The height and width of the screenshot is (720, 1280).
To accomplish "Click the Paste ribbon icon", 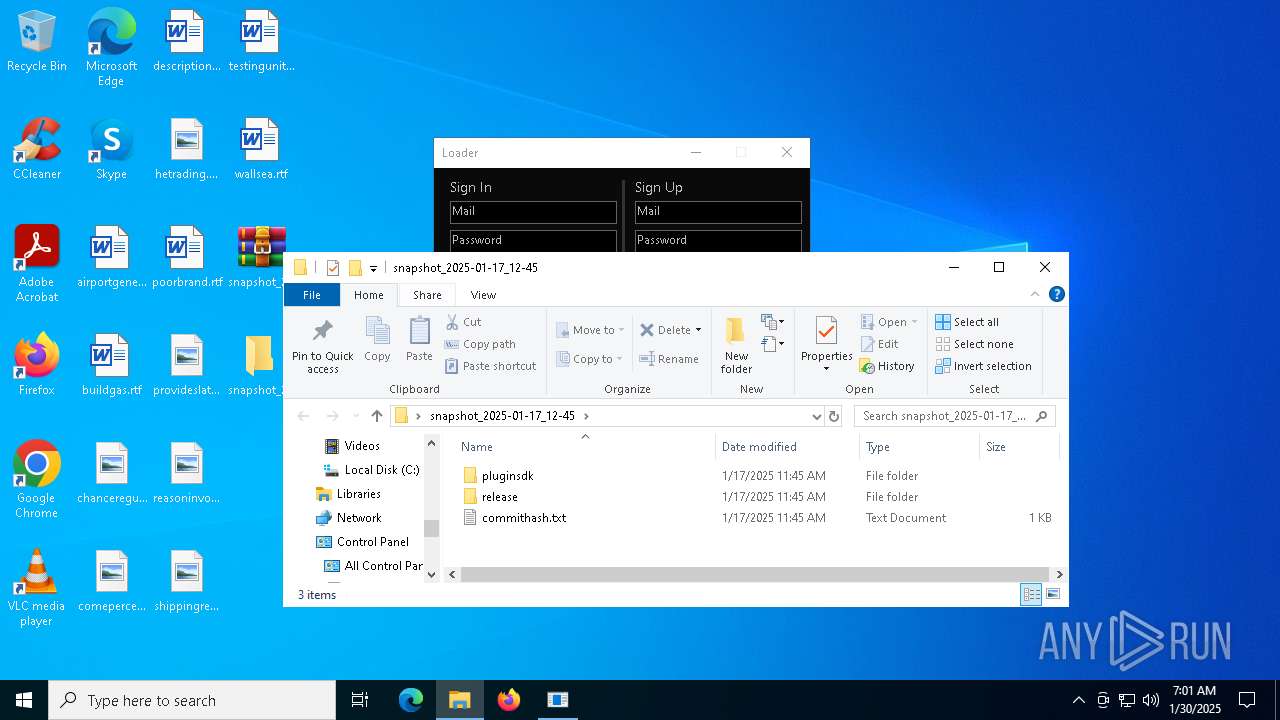I will [x=419, y=331].
